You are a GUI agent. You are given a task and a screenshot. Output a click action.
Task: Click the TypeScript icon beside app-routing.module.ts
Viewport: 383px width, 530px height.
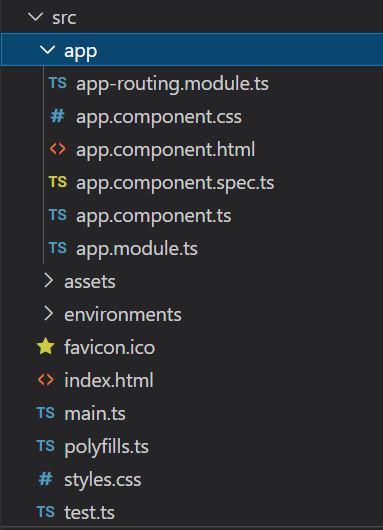click(58, 83)
